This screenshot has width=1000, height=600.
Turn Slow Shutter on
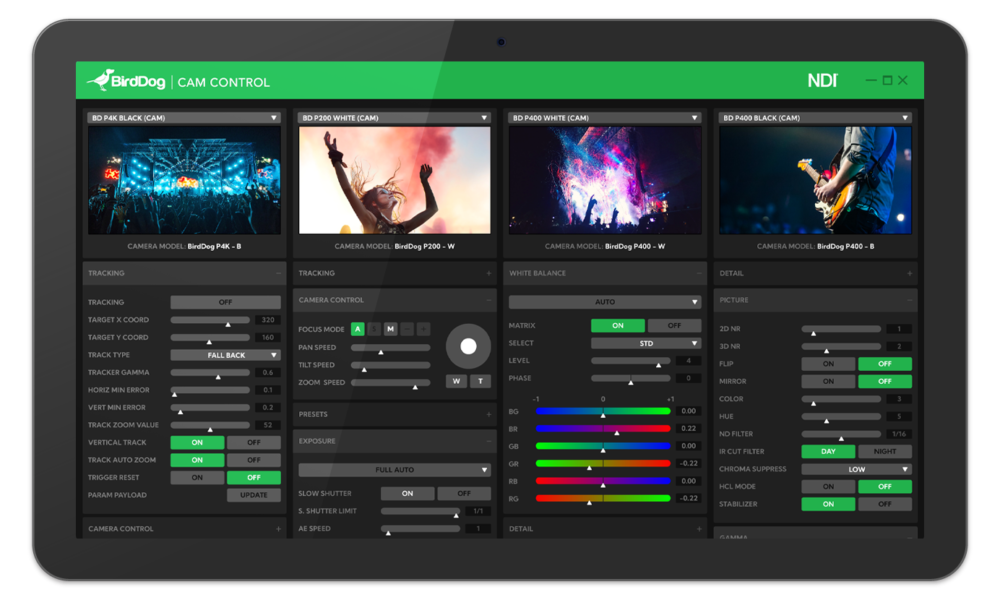407,493
